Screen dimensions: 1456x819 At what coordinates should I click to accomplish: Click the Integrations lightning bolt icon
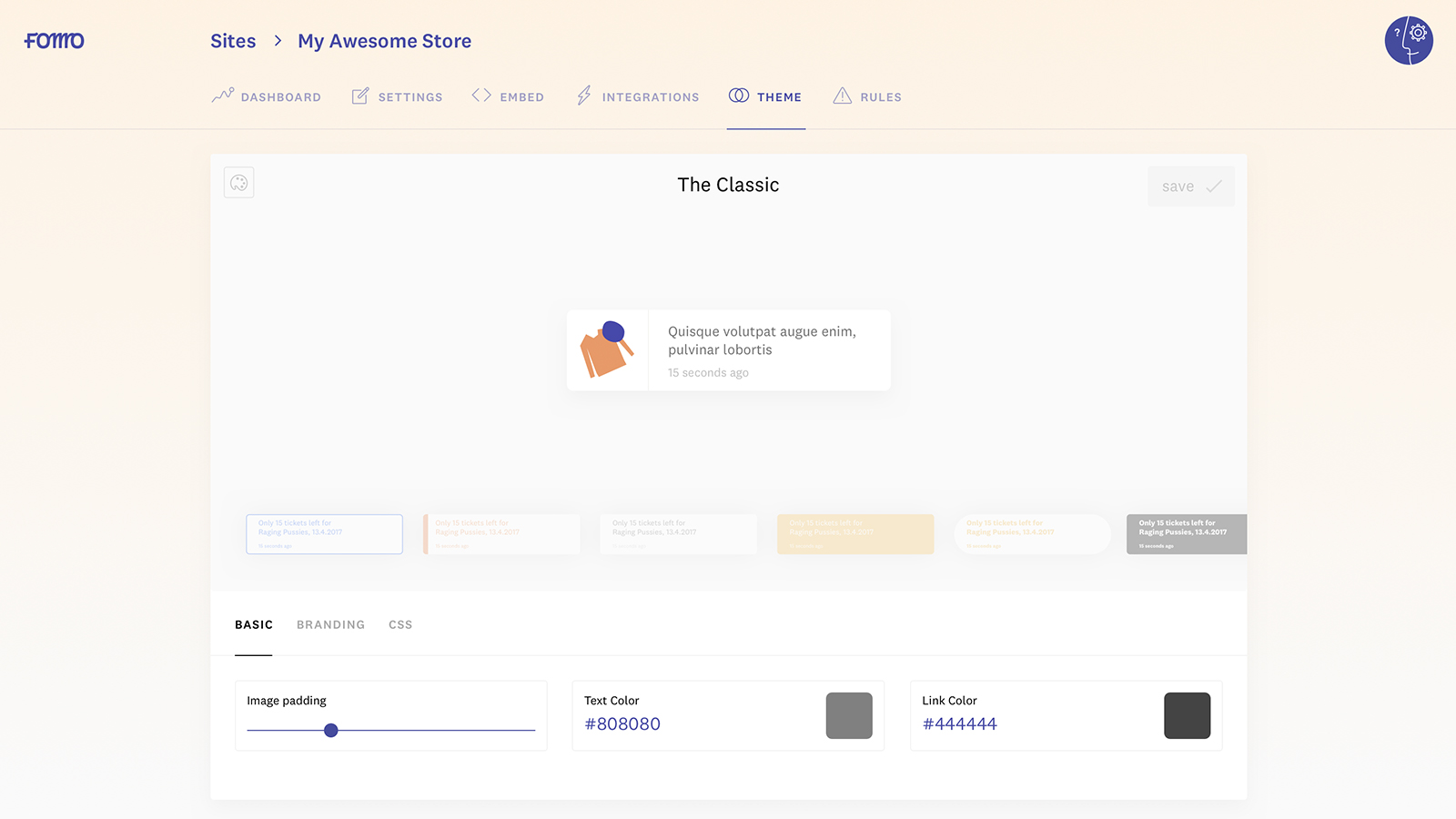coord(584,96)
